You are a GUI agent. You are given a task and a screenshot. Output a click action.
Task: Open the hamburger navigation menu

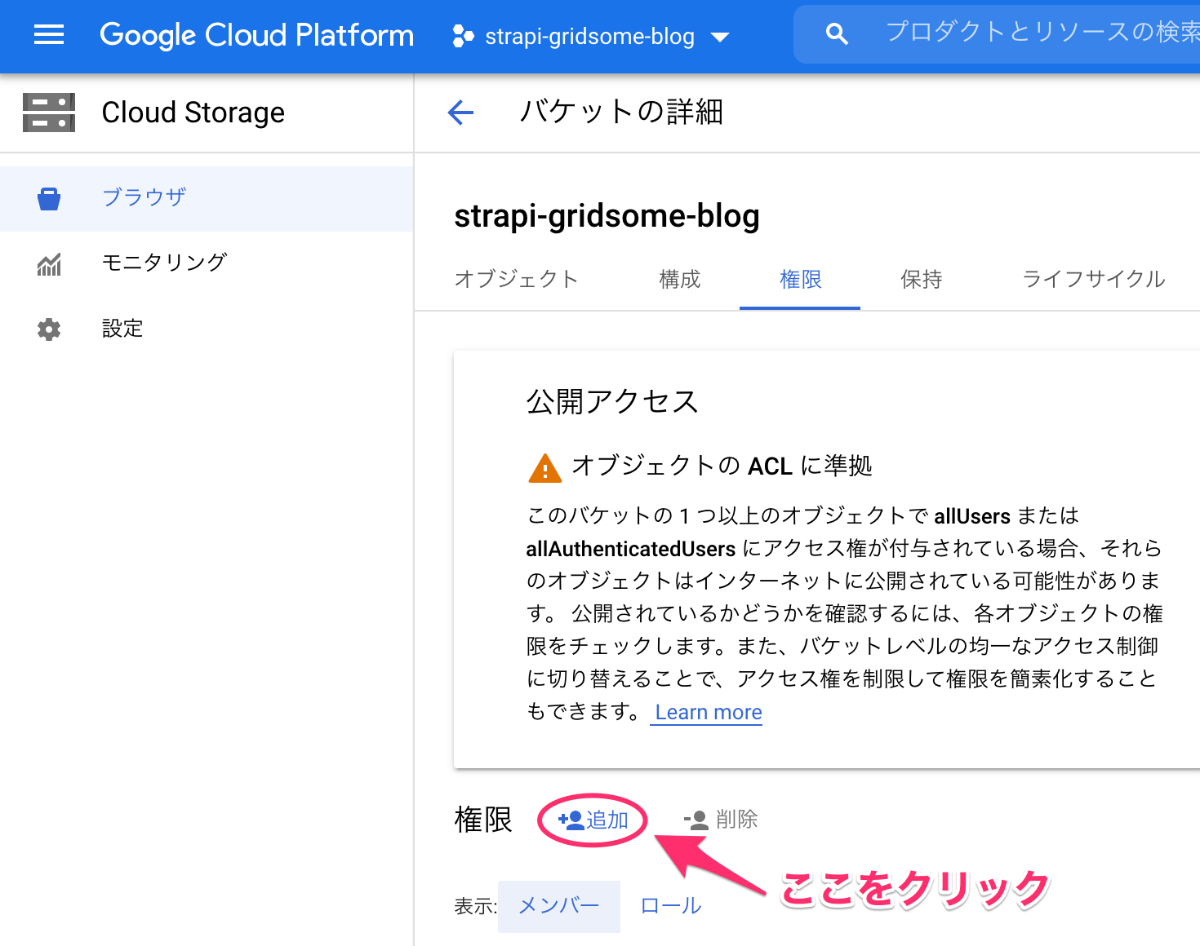[49, 36]
